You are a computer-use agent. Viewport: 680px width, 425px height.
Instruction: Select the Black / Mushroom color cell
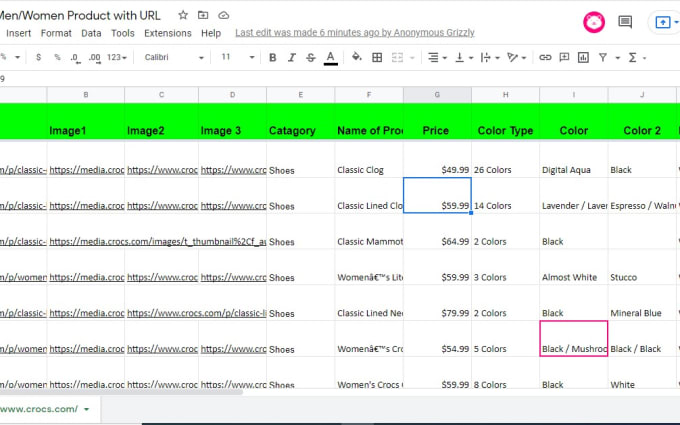pyautogui.click(x=574, y=339)
